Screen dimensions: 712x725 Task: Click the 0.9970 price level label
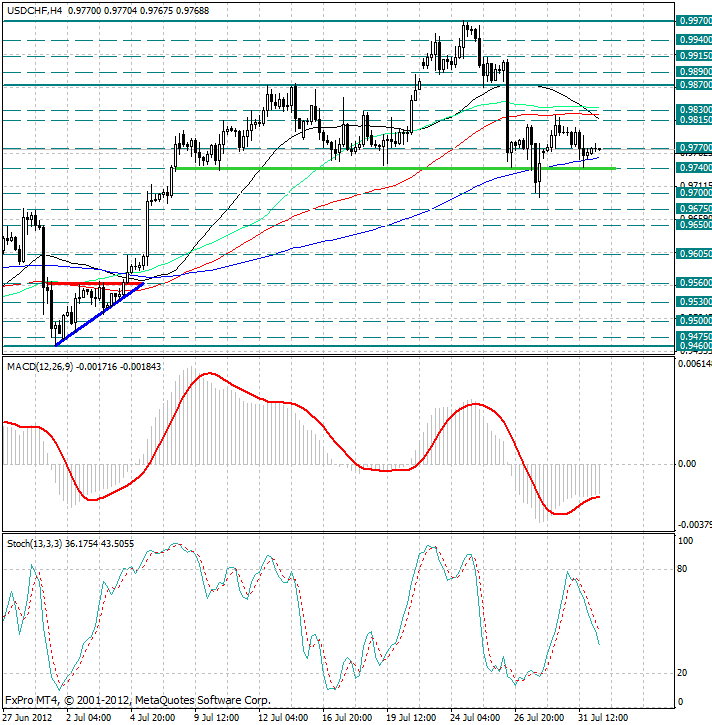(694, 21)
